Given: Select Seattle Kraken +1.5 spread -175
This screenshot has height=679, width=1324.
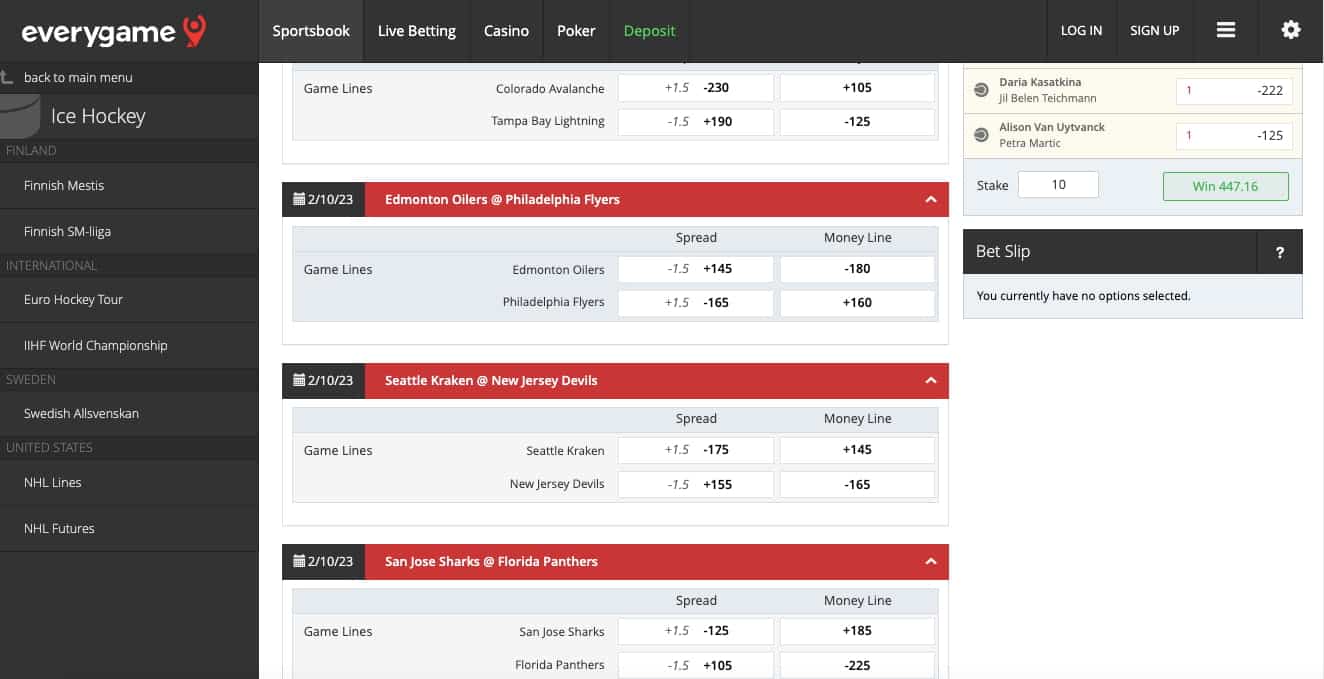Looking at the screenshot, I should (x=696, y=450).
